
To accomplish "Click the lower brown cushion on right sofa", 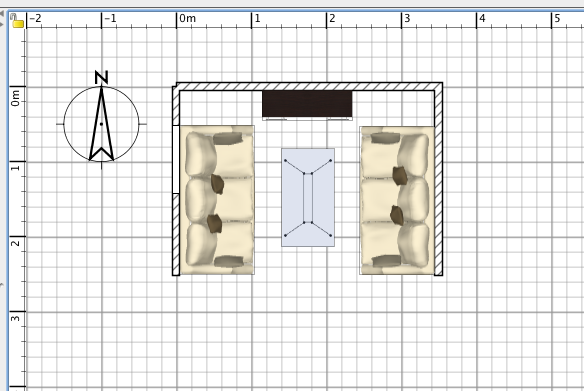I will (x=397, y=216).
